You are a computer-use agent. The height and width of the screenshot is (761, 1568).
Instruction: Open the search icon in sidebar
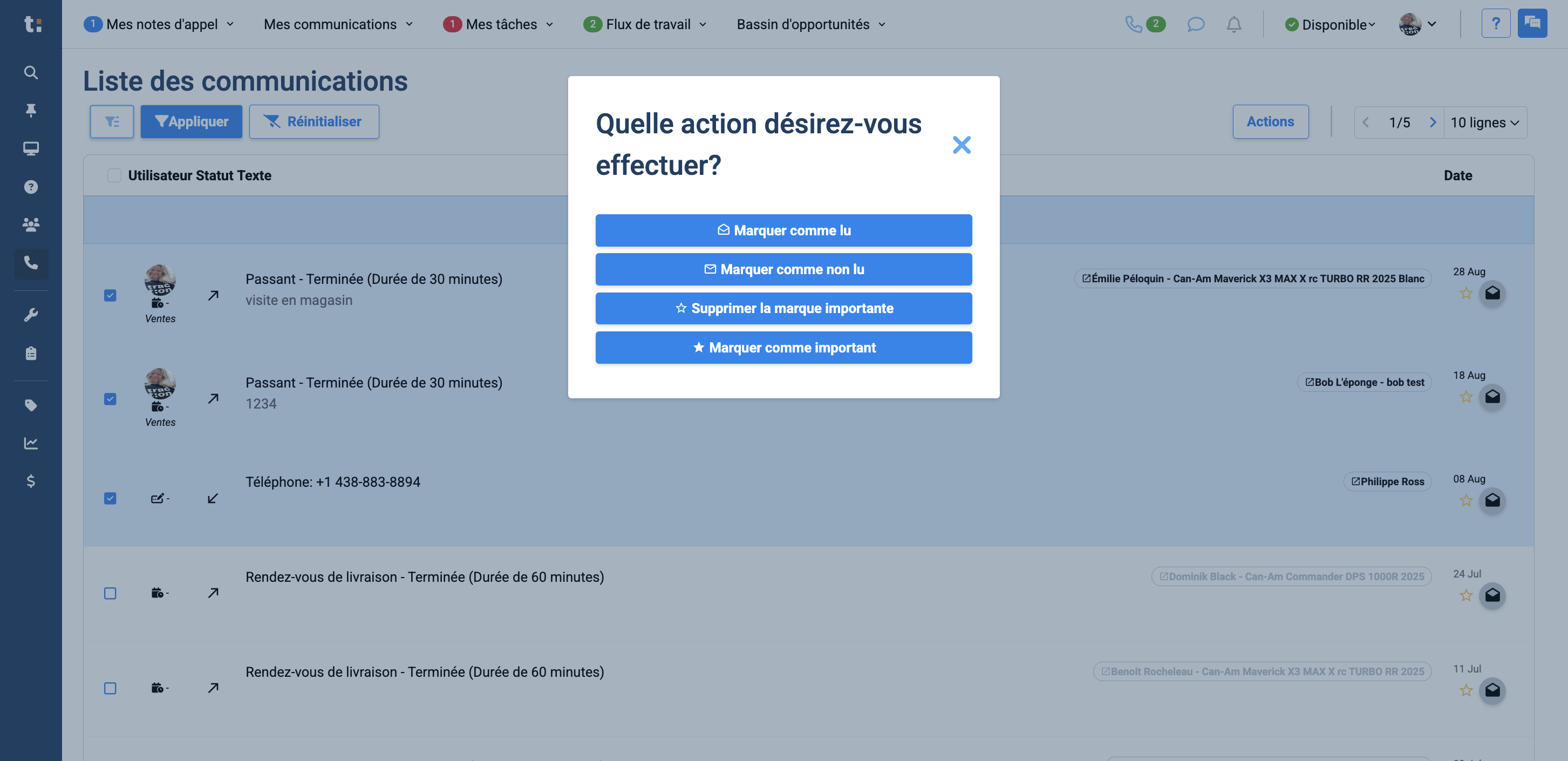(x=30, y=72)
